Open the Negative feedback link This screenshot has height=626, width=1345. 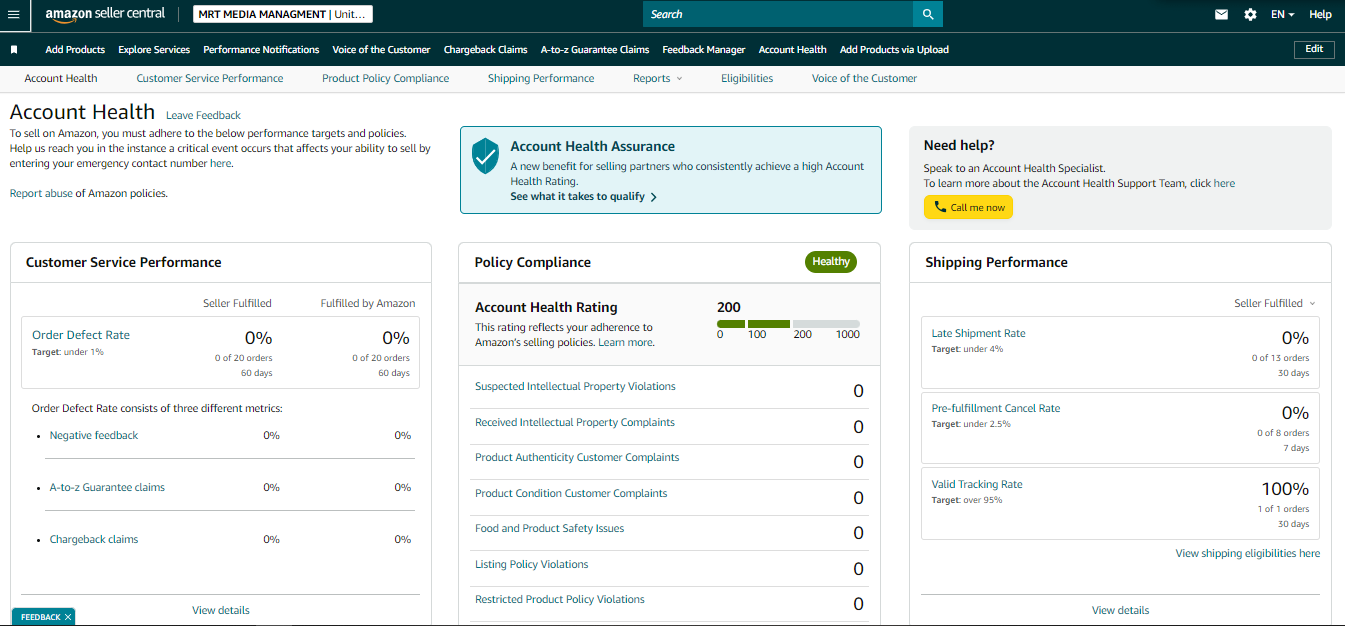coord(94,435)
